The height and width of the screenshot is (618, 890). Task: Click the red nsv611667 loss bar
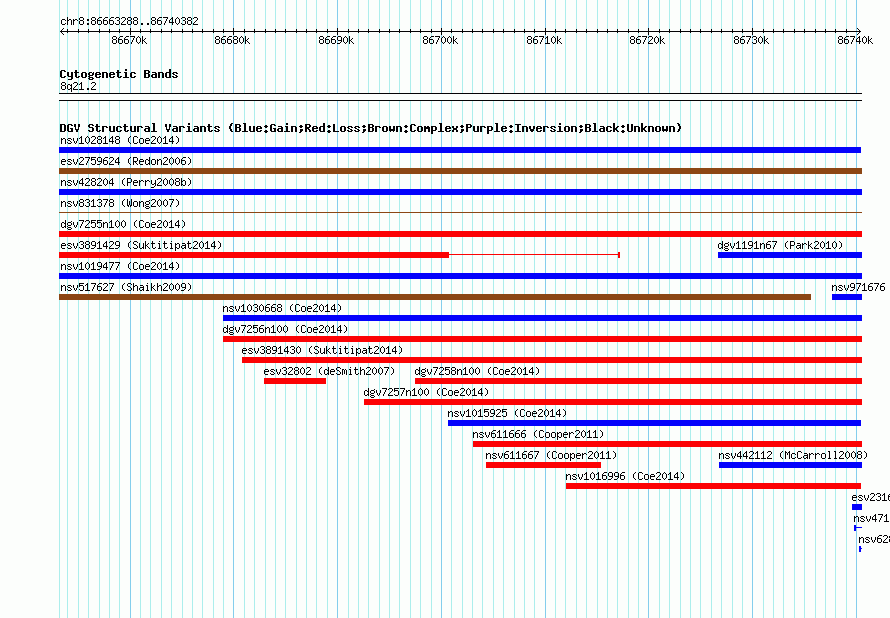pos(543,465)
